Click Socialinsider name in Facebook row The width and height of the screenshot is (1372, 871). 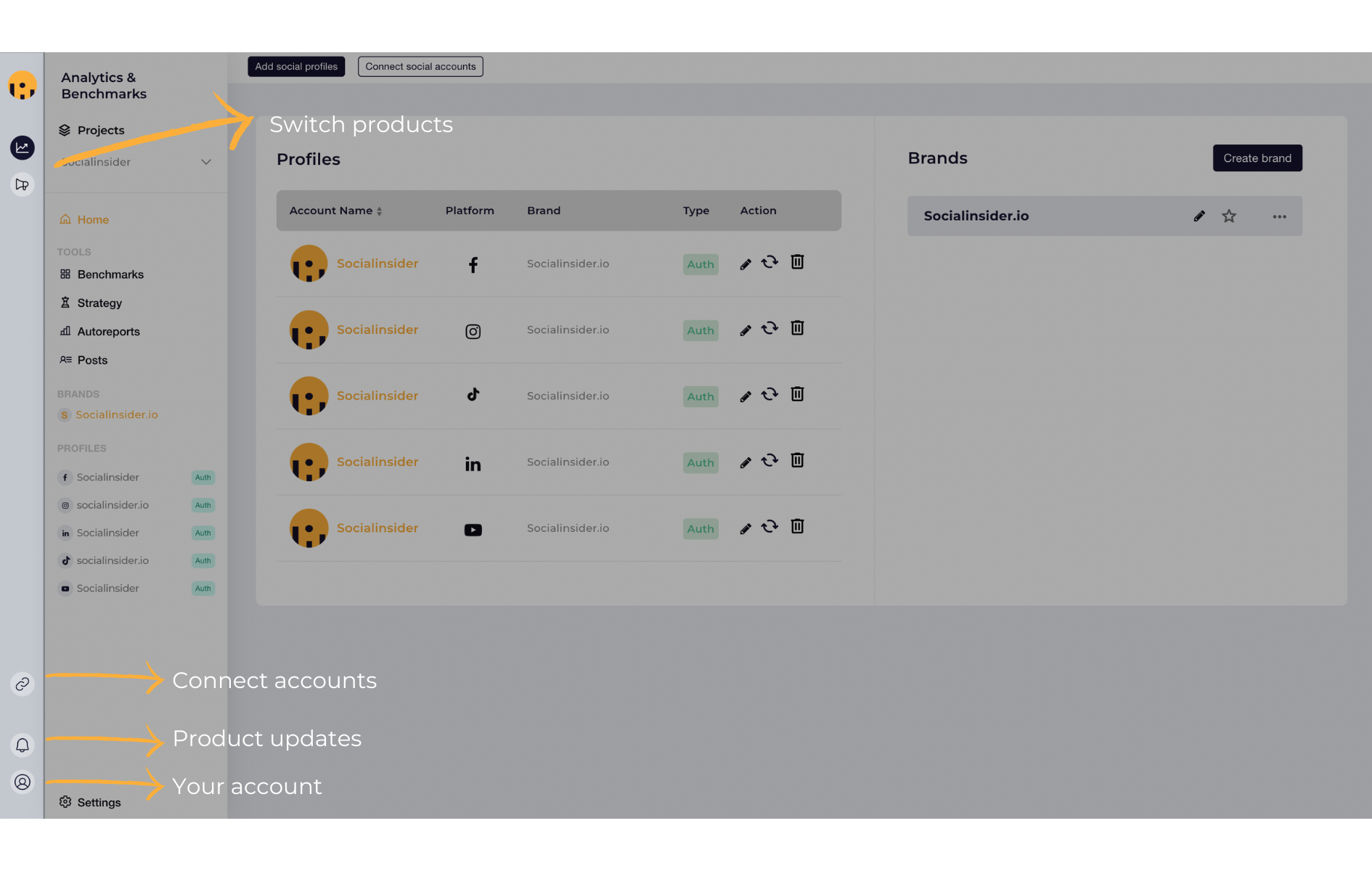pyautogui.click(x=377, y=263)
